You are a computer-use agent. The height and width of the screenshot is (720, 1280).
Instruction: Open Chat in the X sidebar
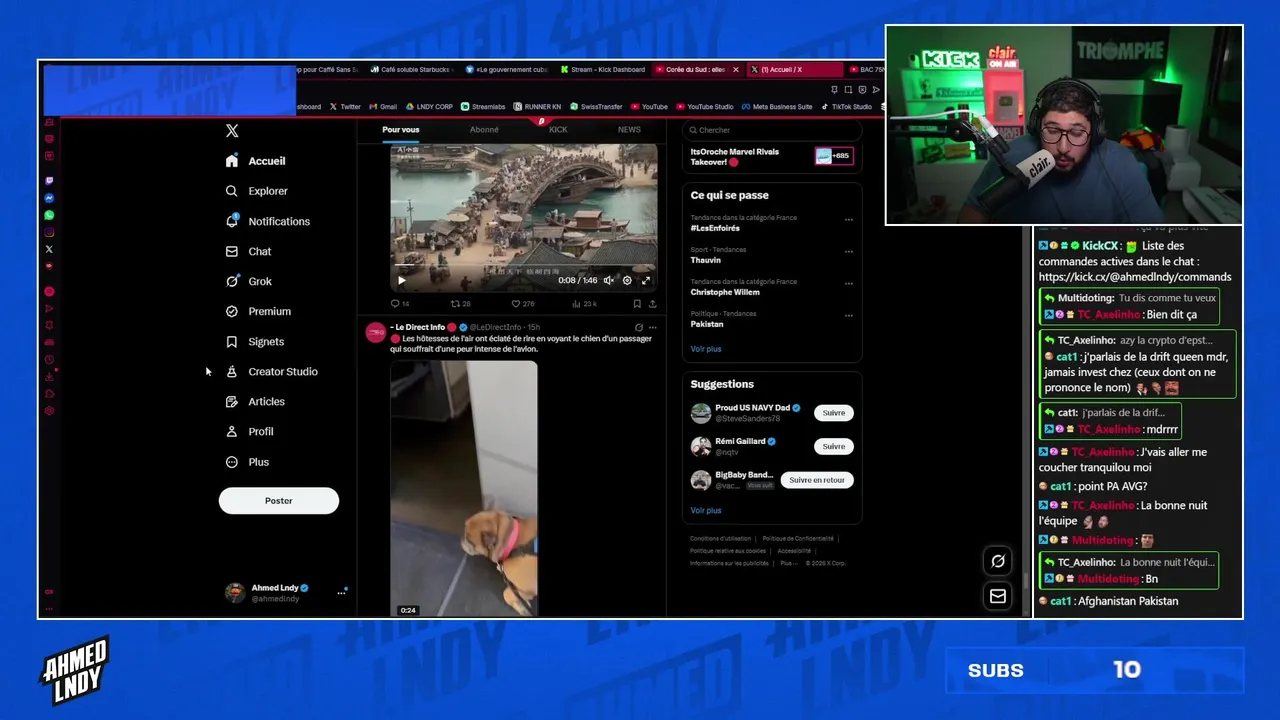pyautogui.click(x=248, y=251)
